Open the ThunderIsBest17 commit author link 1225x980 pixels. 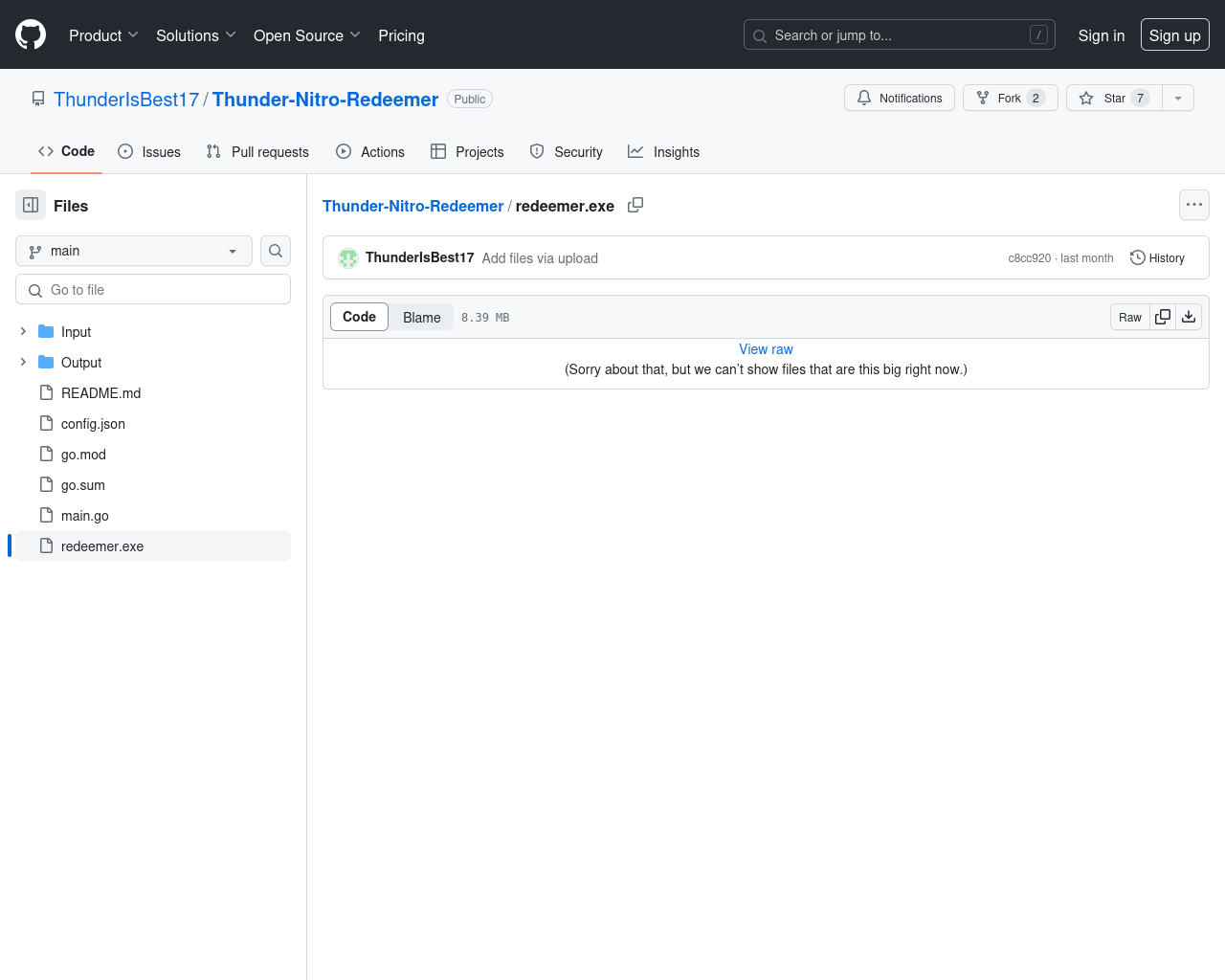tap(420, 257)
